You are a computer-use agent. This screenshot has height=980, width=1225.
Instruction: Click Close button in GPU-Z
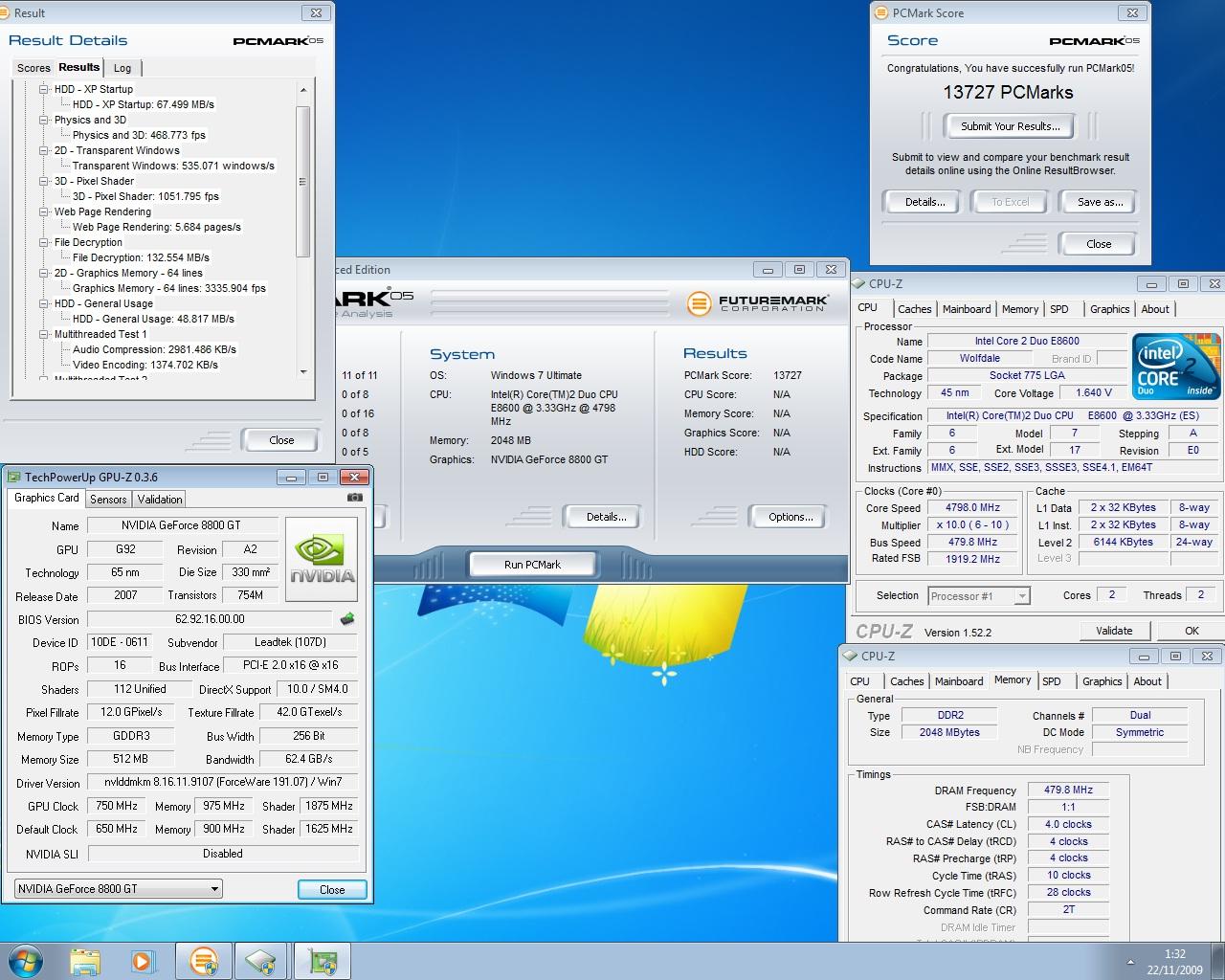(332, 889)
